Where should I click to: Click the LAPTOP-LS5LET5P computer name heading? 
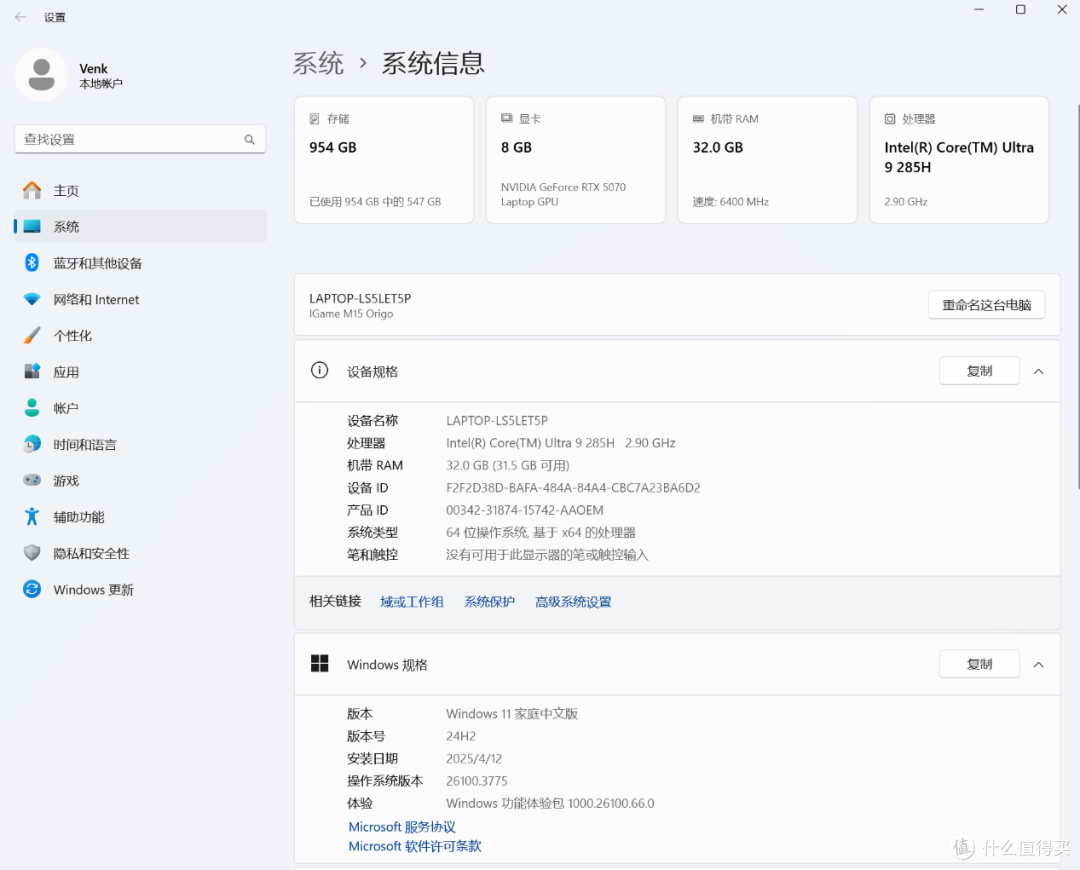360,298
